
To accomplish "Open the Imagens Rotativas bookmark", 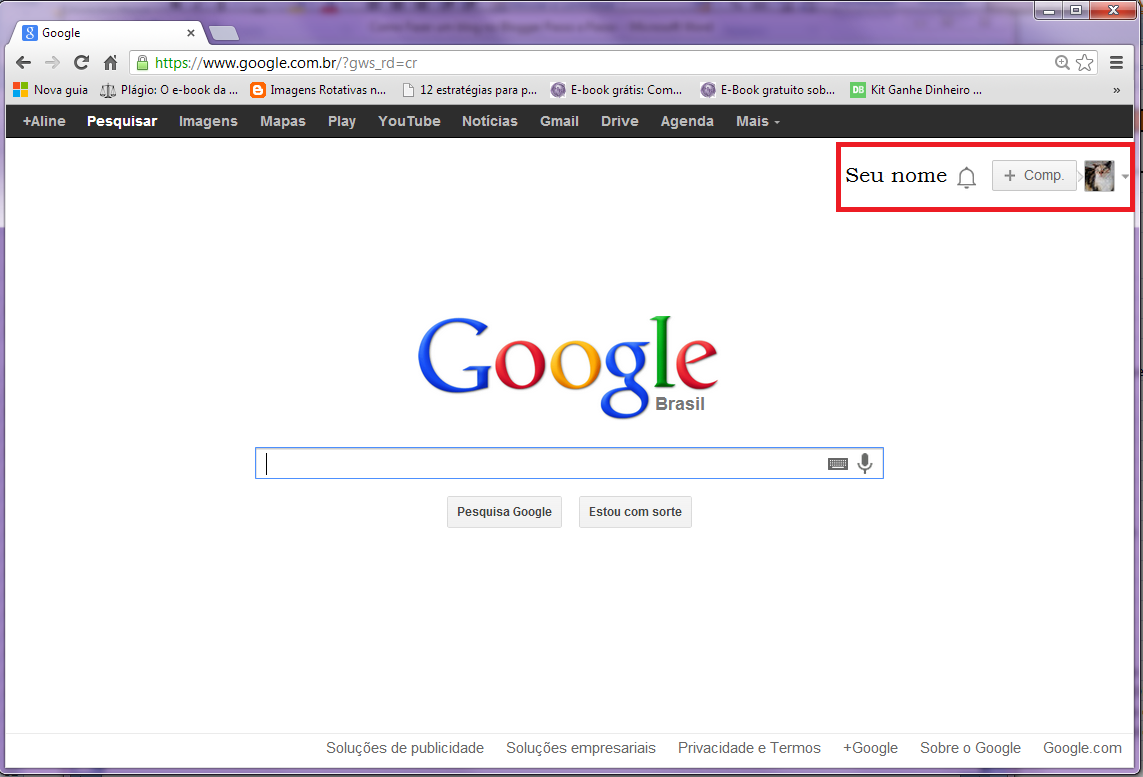I will (x=318, y=90).
